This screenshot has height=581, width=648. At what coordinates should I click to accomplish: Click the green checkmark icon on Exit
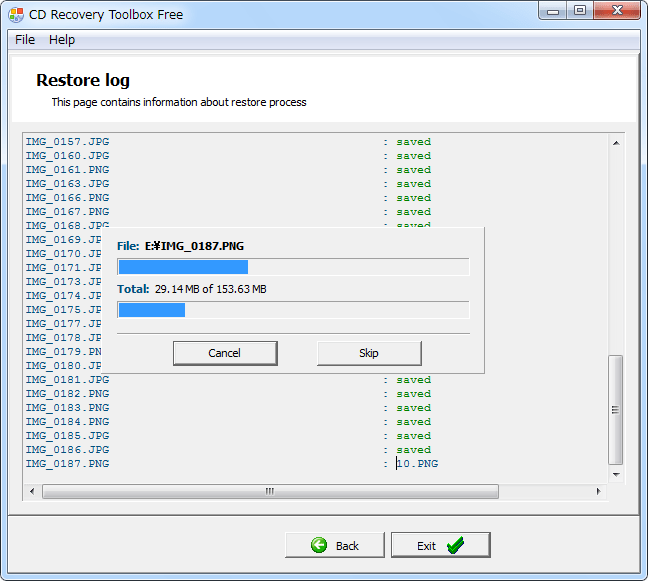click(x=455, y=545)
